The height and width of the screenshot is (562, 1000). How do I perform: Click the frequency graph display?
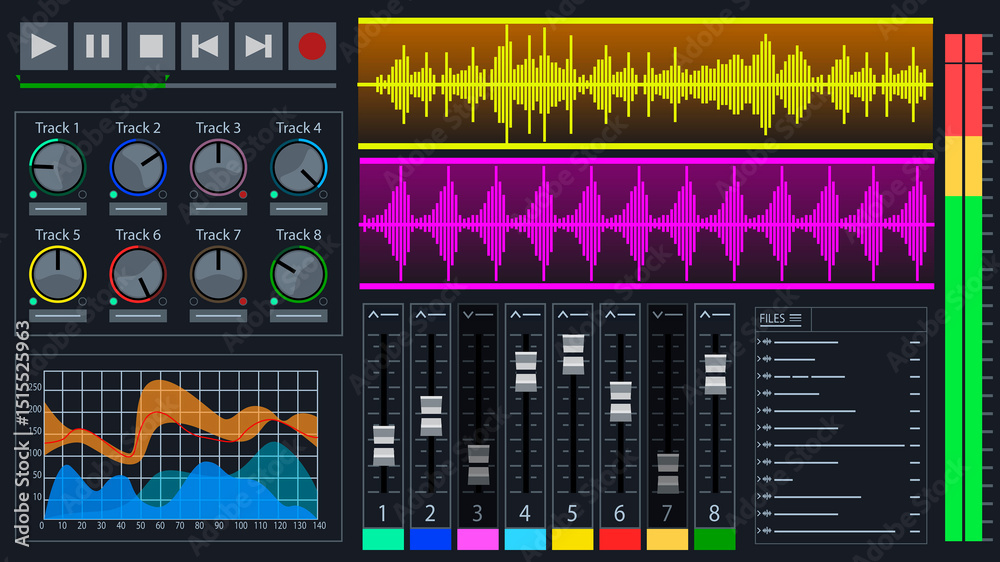(x=180, y=445)
